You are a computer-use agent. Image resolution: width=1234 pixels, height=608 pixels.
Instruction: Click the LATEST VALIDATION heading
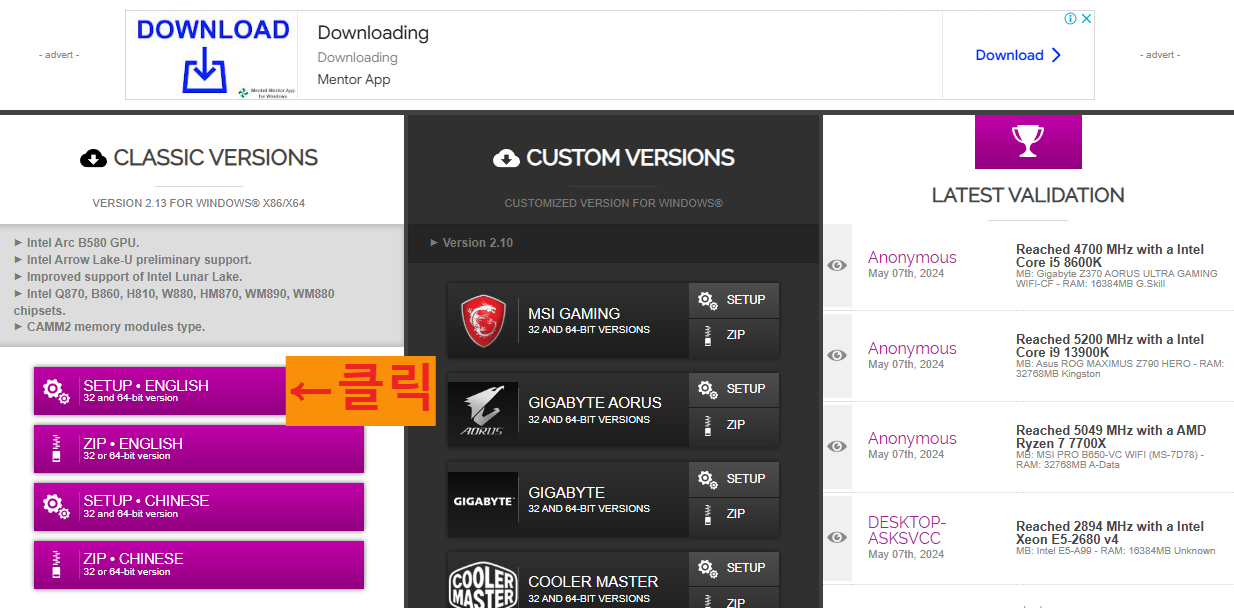click(1028, 195)
